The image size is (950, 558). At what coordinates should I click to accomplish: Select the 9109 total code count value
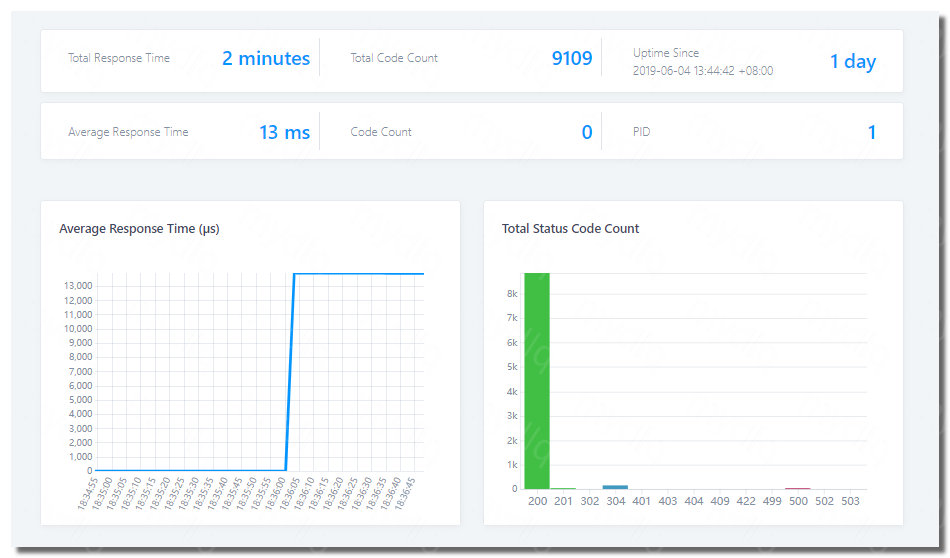[x=571, y=59]
